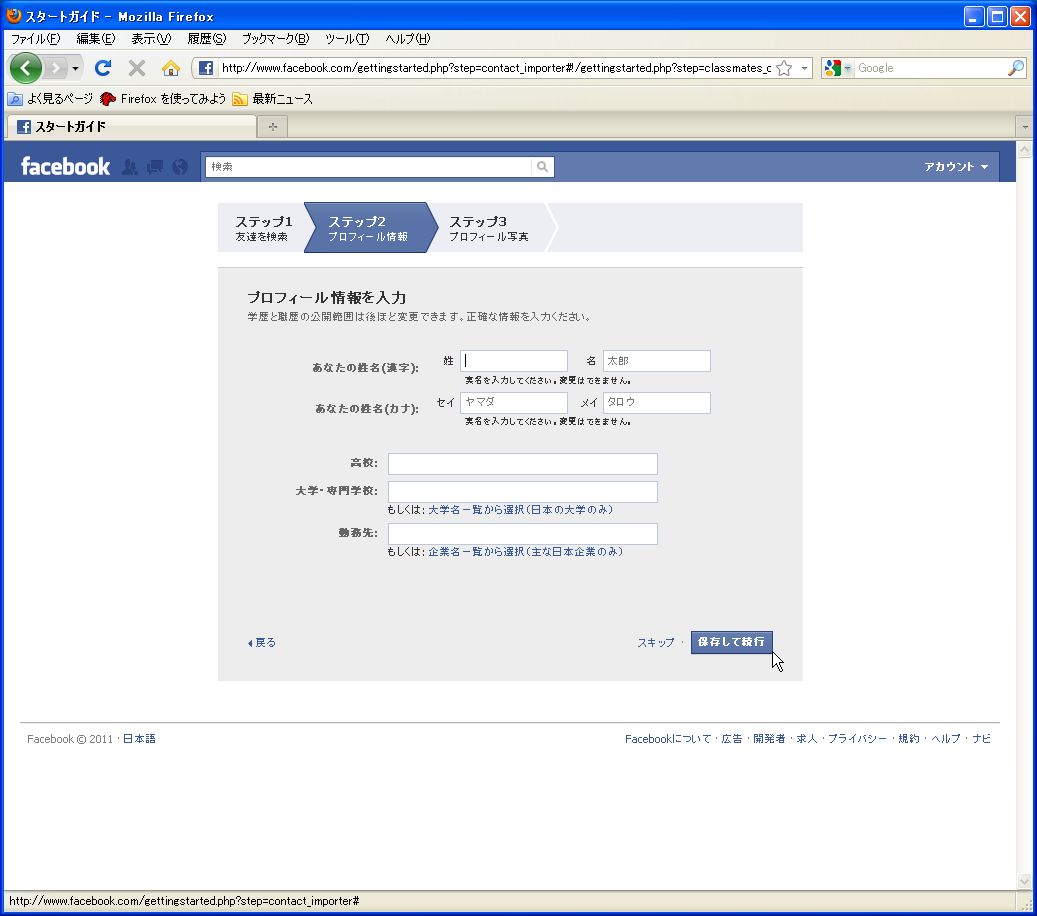Click the Firefox forward arrow button
The height and width of the screenshot is (916, 1037).
tap(56, 68)
